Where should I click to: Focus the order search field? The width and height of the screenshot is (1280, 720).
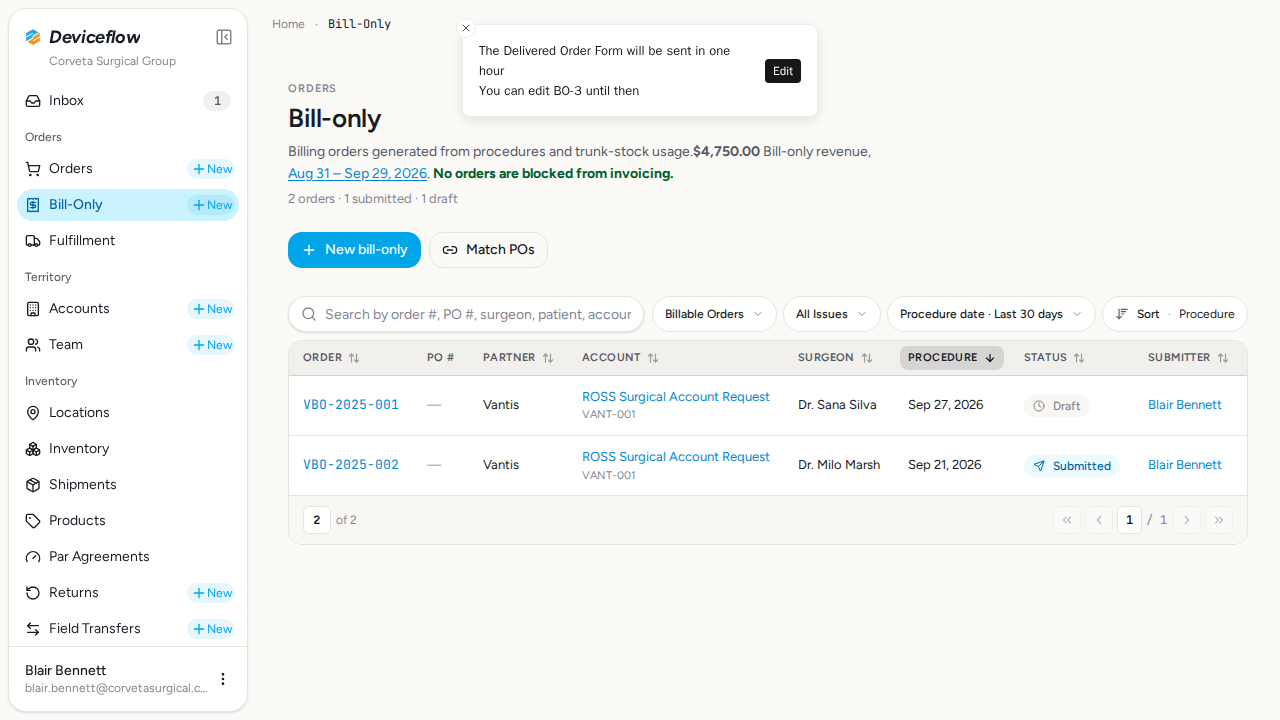[x=466, y=314]
